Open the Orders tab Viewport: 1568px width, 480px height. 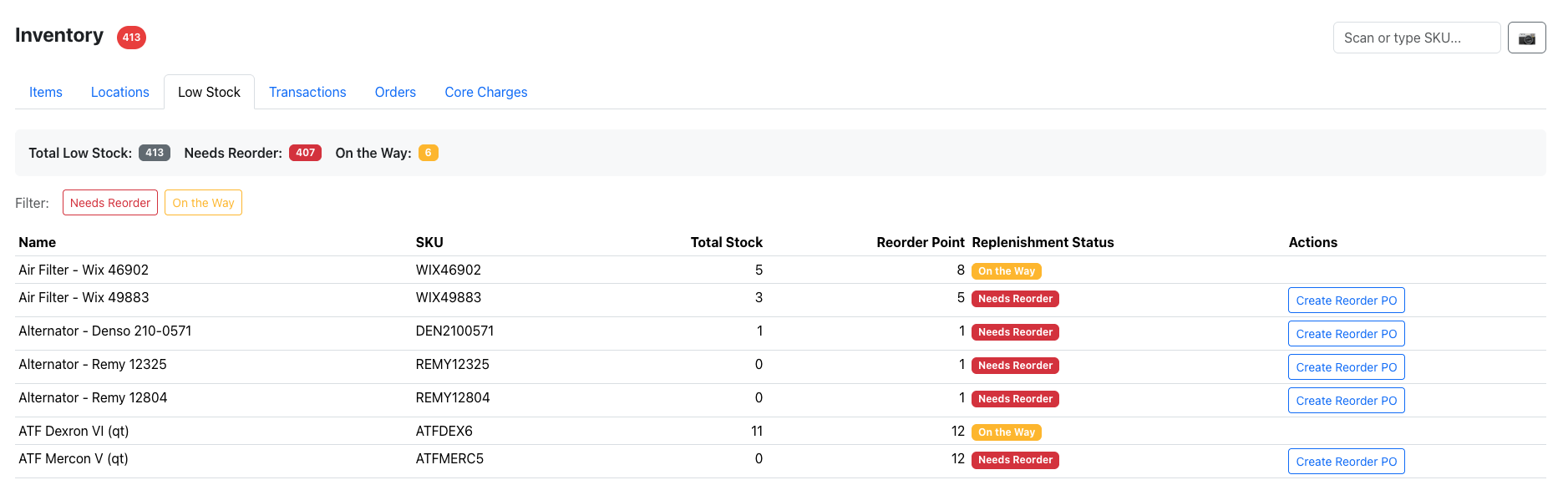click(395, 92)
